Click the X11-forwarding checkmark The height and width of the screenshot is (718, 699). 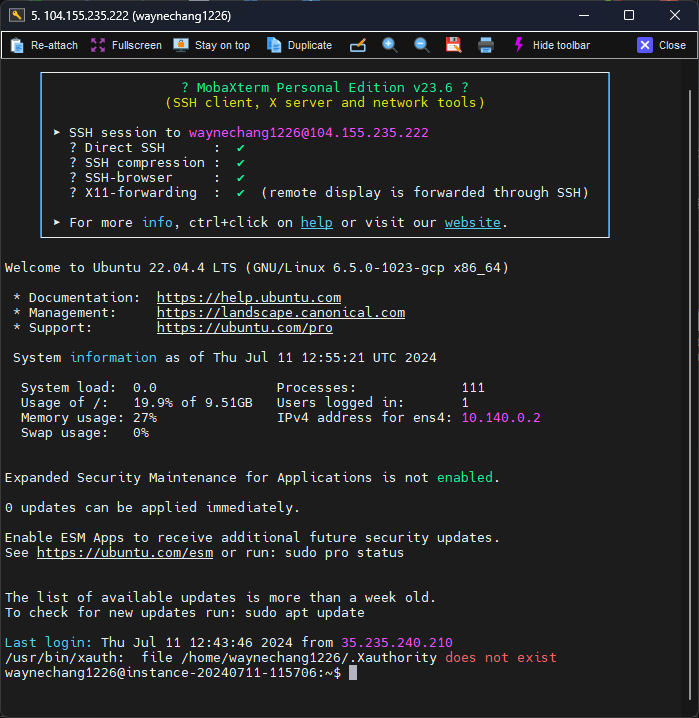coord(240,193)
